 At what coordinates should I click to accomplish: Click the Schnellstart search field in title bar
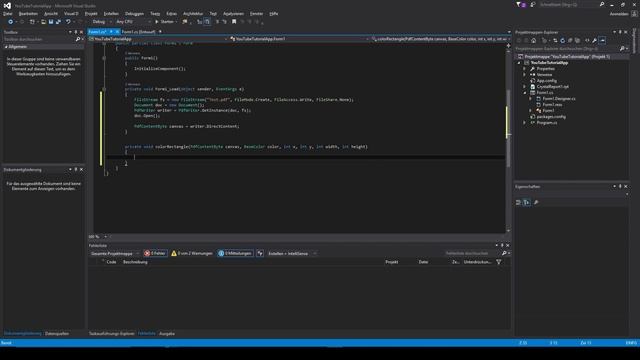[x=569, y=4]
